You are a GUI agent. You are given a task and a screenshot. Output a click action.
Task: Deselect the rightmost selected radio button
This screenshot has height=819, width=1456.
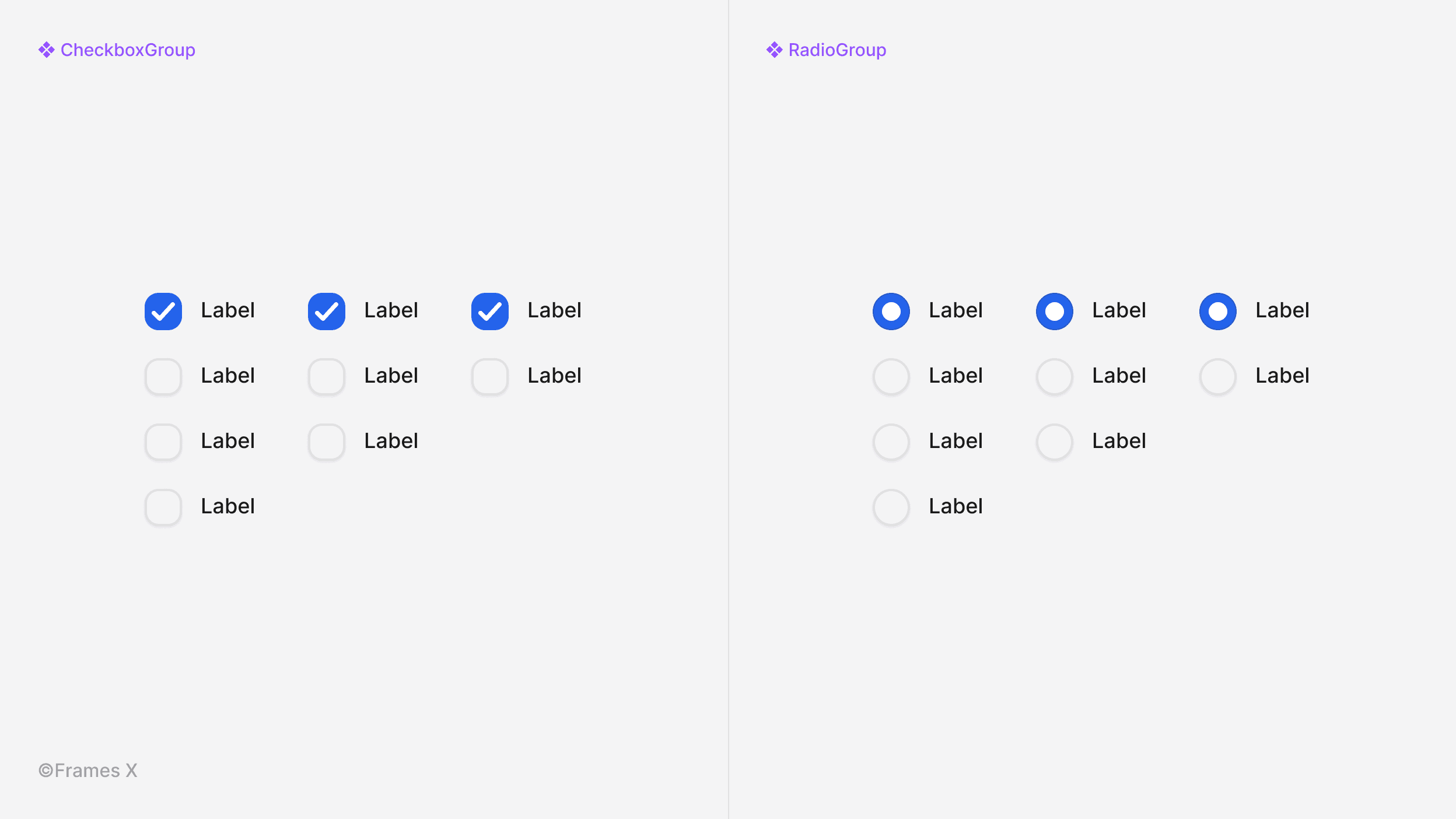click(1217, 311)
